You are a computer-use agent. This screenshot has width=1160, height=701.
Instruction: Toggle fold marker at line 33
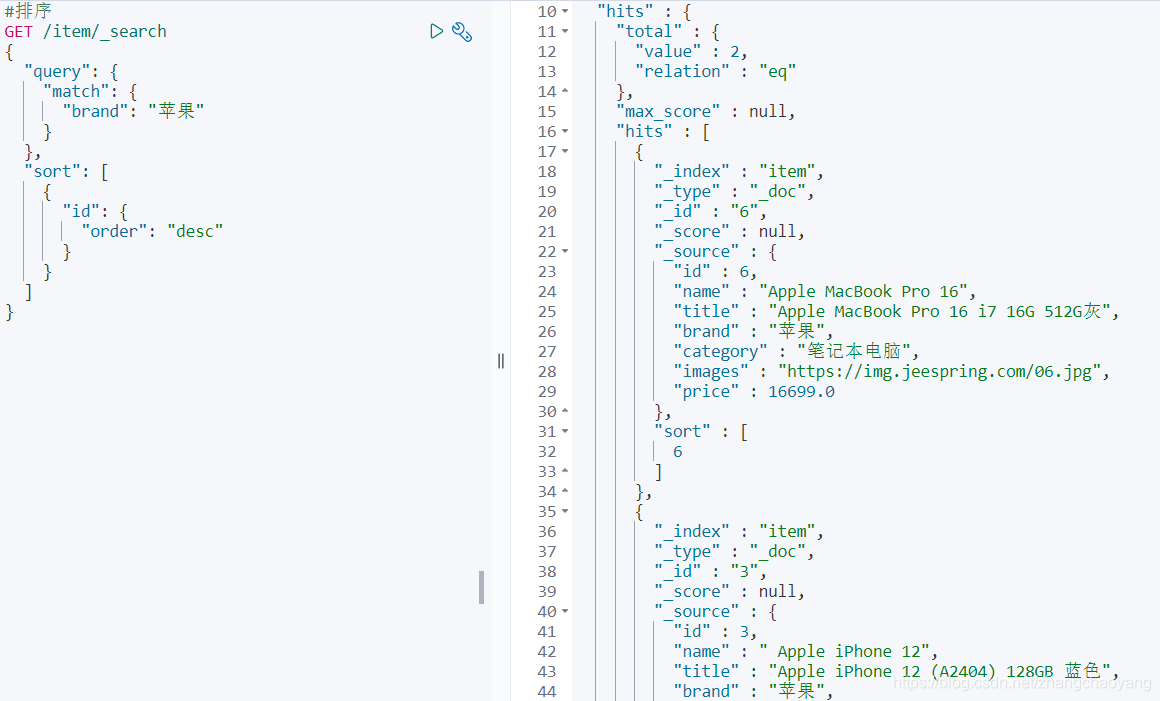click(x=565, y=471)
